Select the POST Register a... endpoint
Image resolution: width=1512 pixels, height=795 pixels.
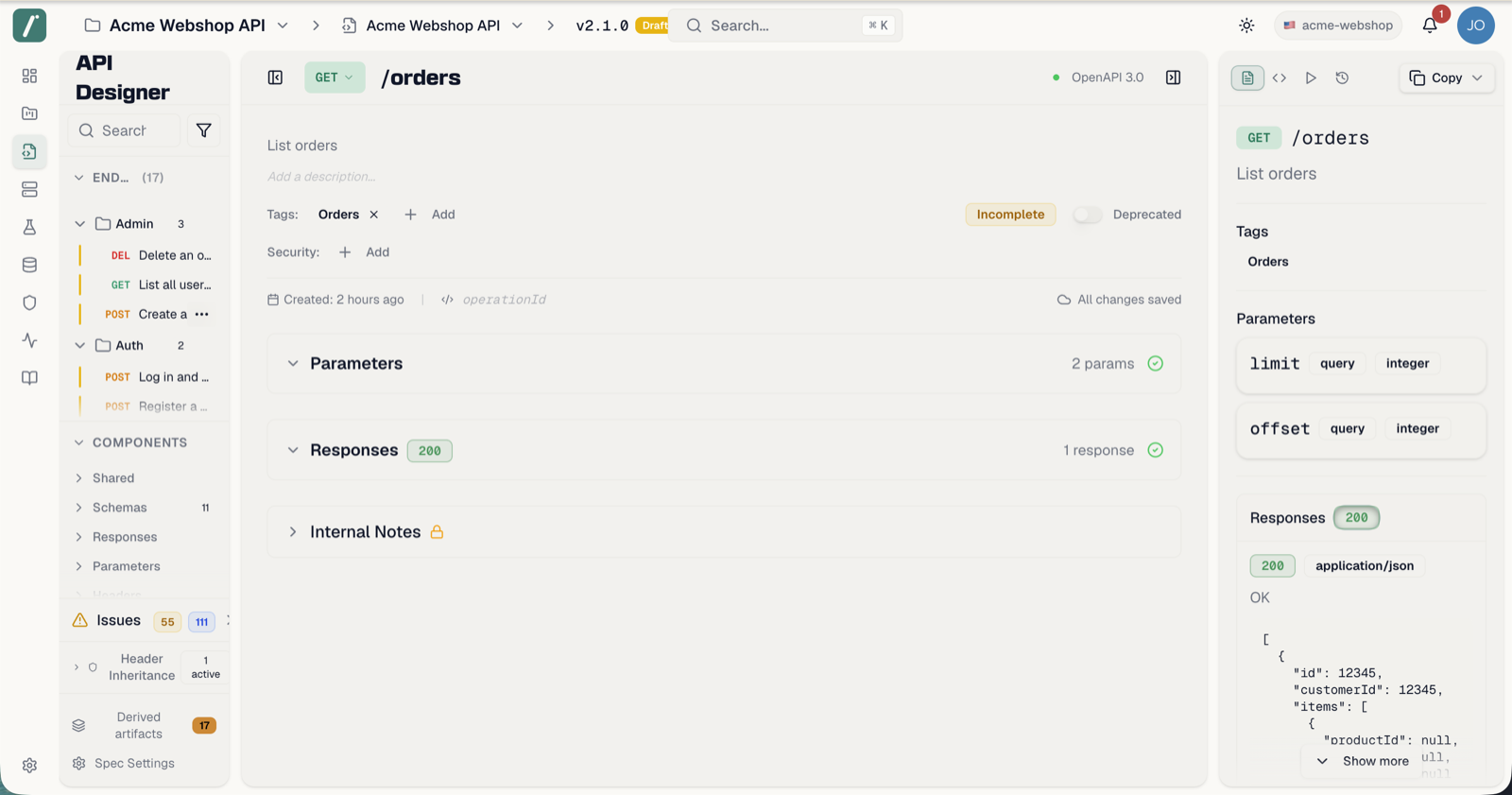tap(159, 406)
